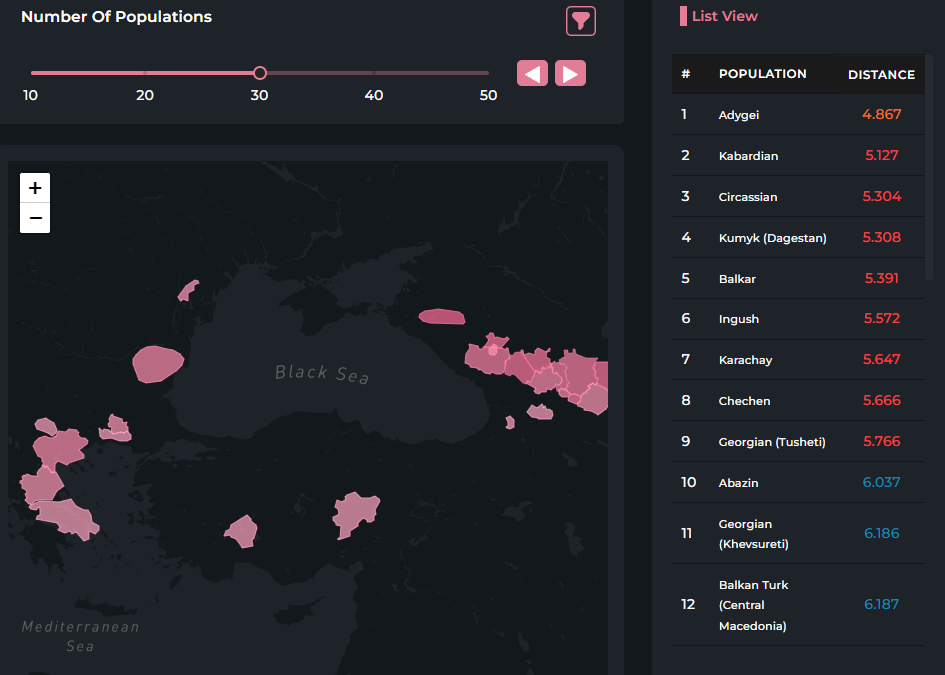
Task: Select the Kabardian row
Action: click(748, 156)
